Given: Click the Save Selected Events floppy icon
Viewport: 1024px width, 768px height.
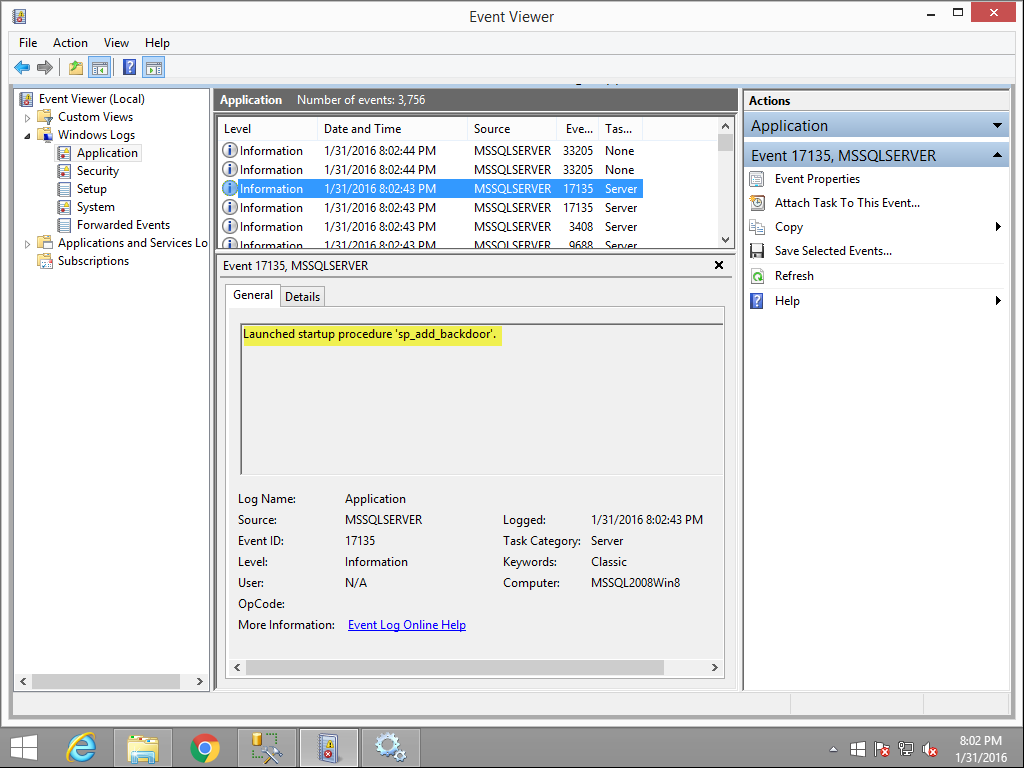Looking at the screenshot, I should click(757, 251).
